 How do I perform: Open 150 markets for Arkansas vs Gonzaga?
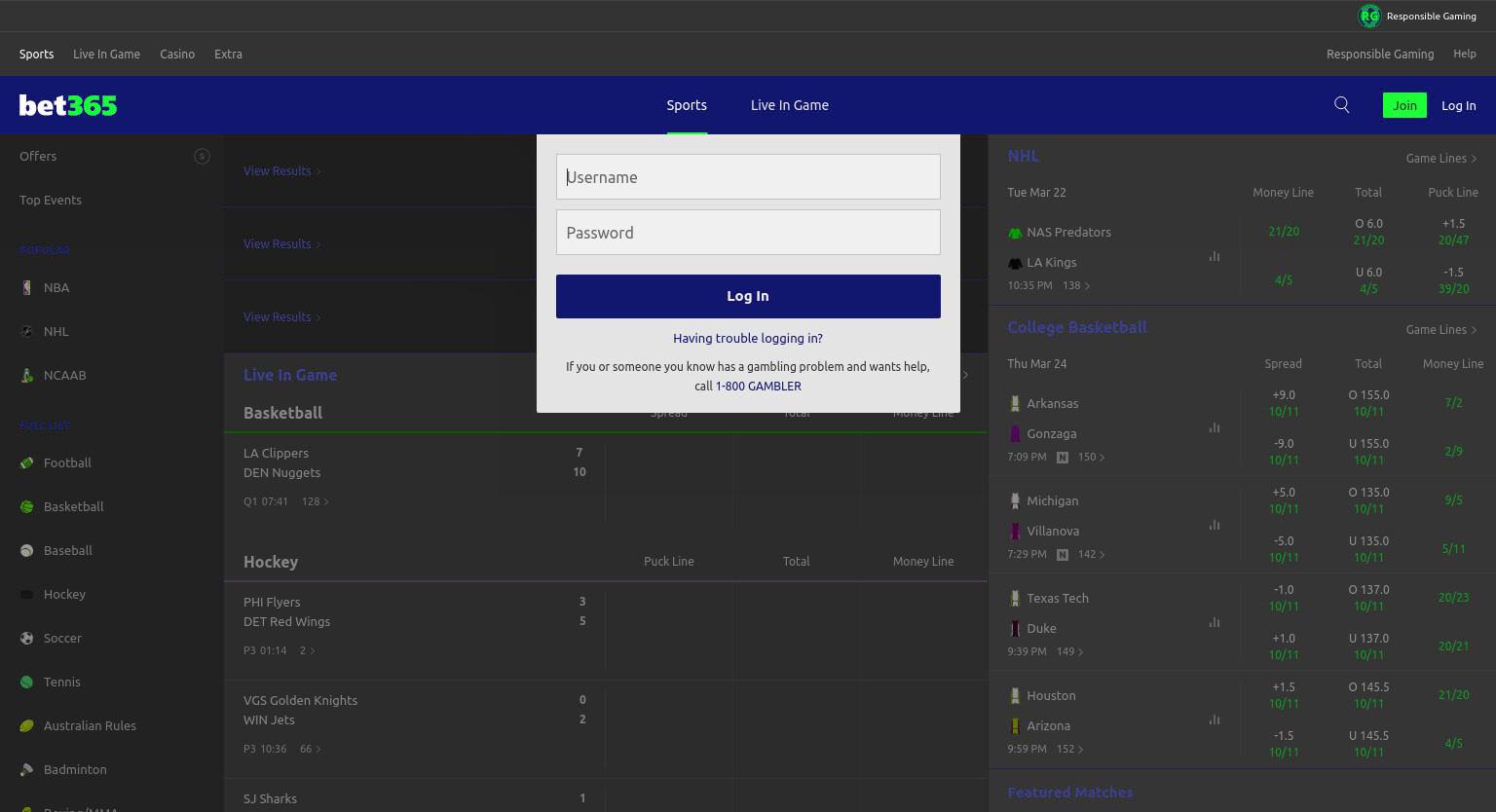coord(1092,457)
